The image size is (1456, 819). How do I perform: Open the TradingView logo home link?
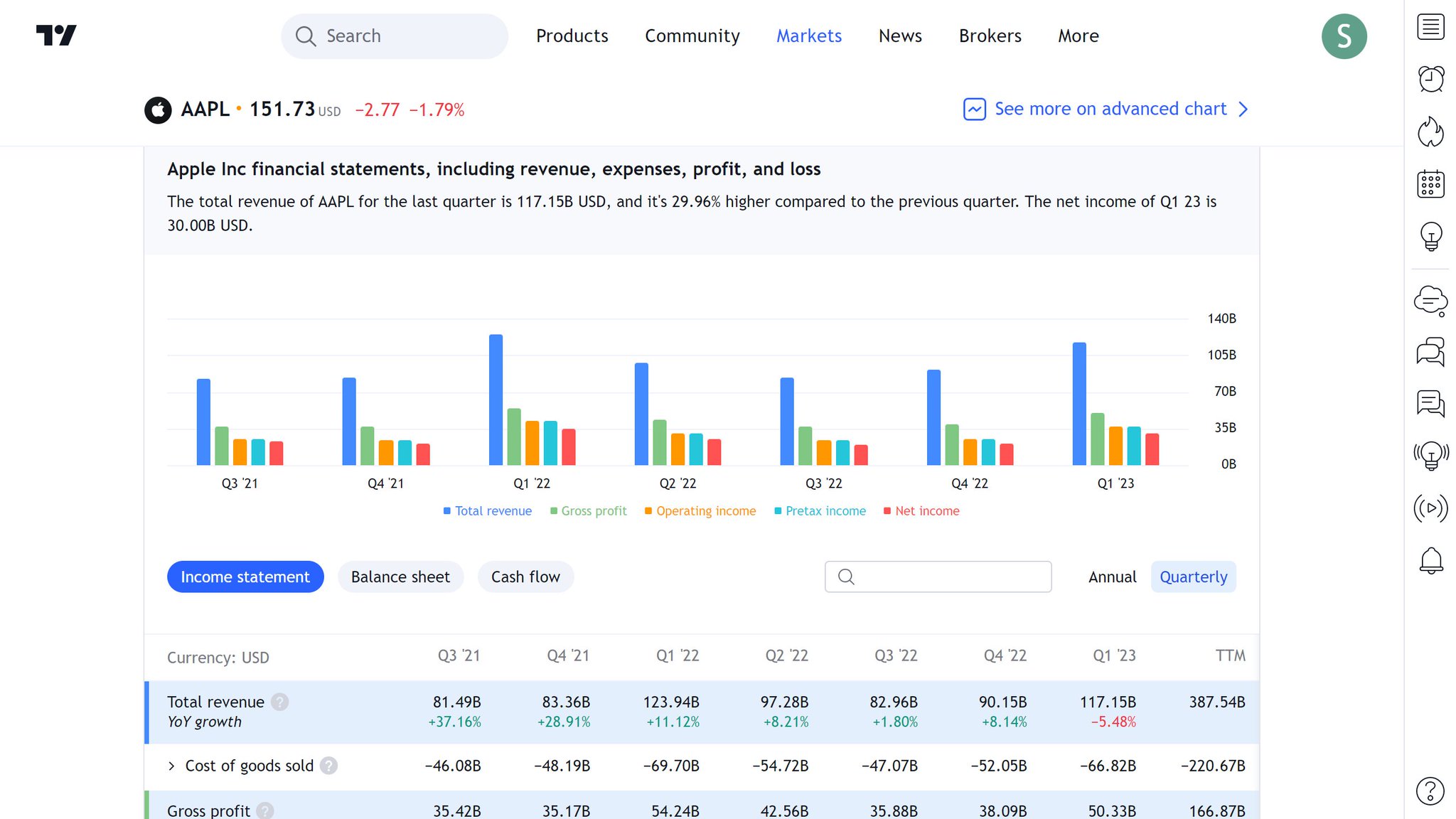[x=56, y=36]
